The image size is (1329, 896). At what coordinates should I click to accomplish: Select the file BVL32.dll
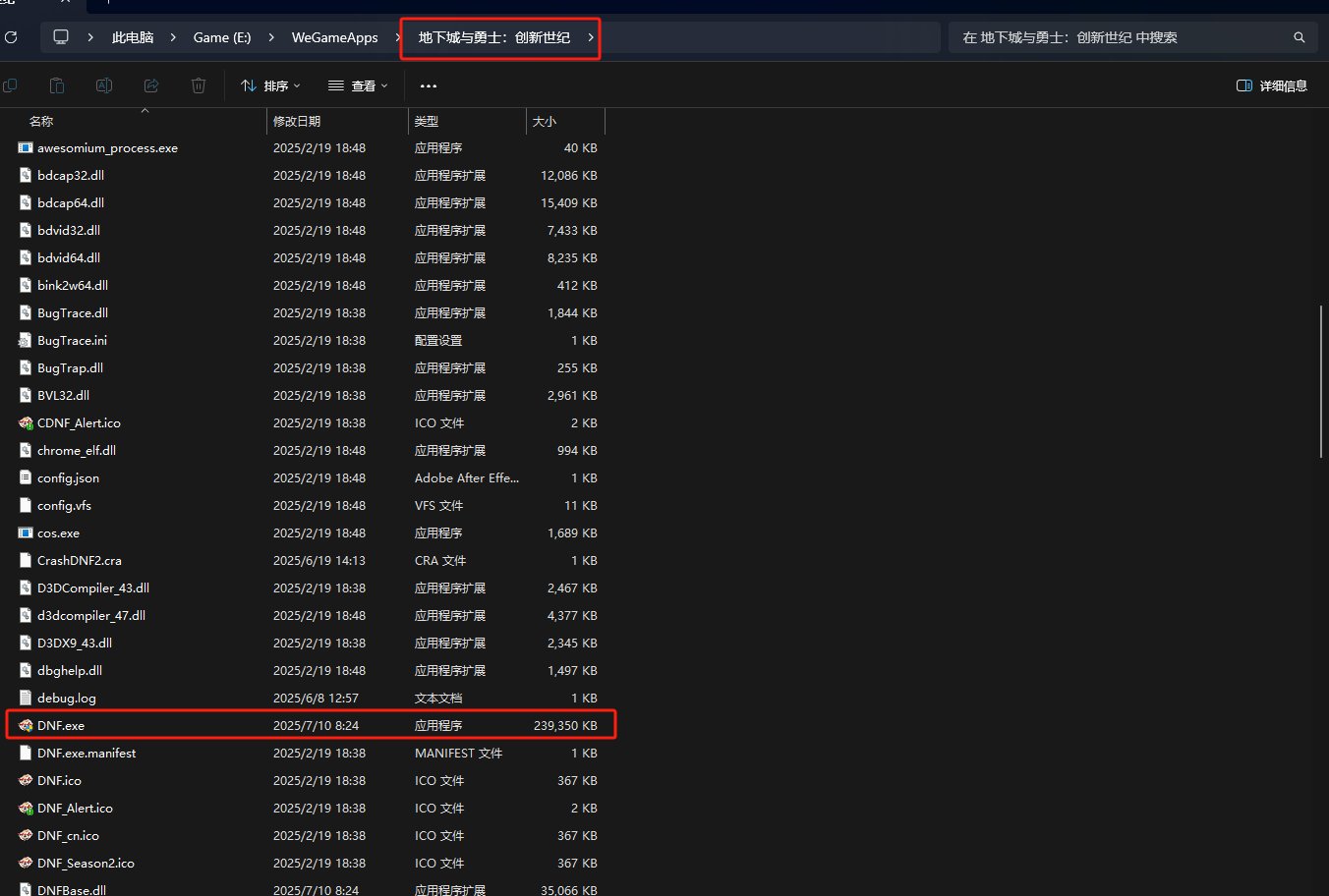tap(63, 395)
